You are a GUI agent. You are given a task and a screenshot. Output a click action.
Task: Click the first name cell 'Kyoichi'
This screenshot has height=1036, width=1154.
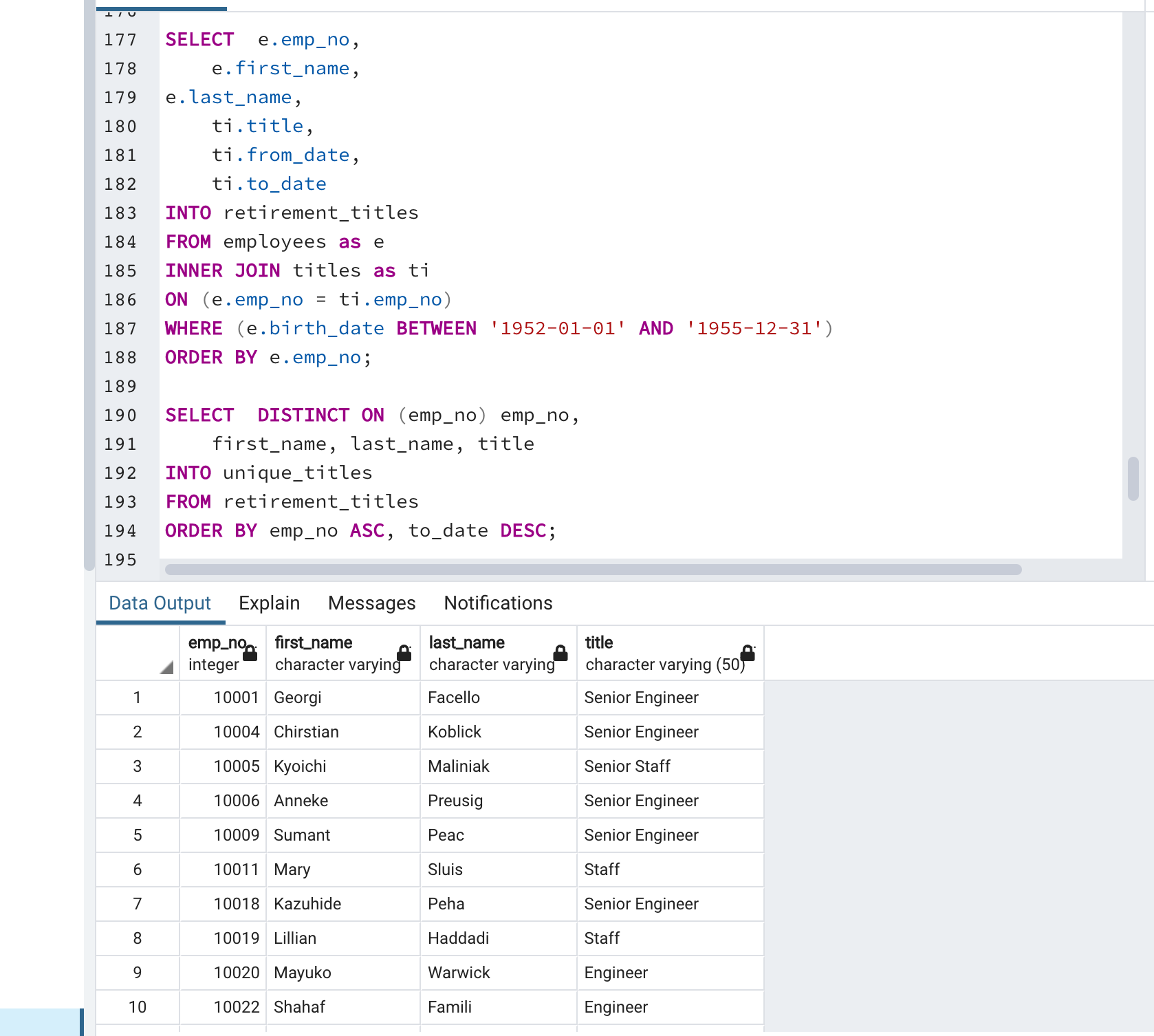point(343,766)
